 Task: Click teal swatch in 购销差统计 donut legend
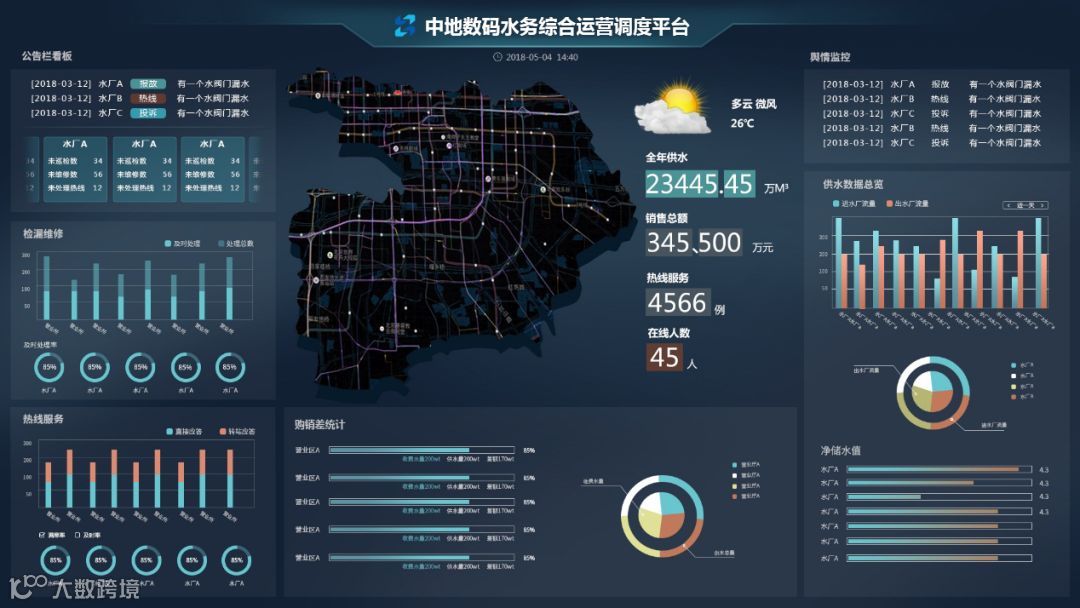(735, 465)
